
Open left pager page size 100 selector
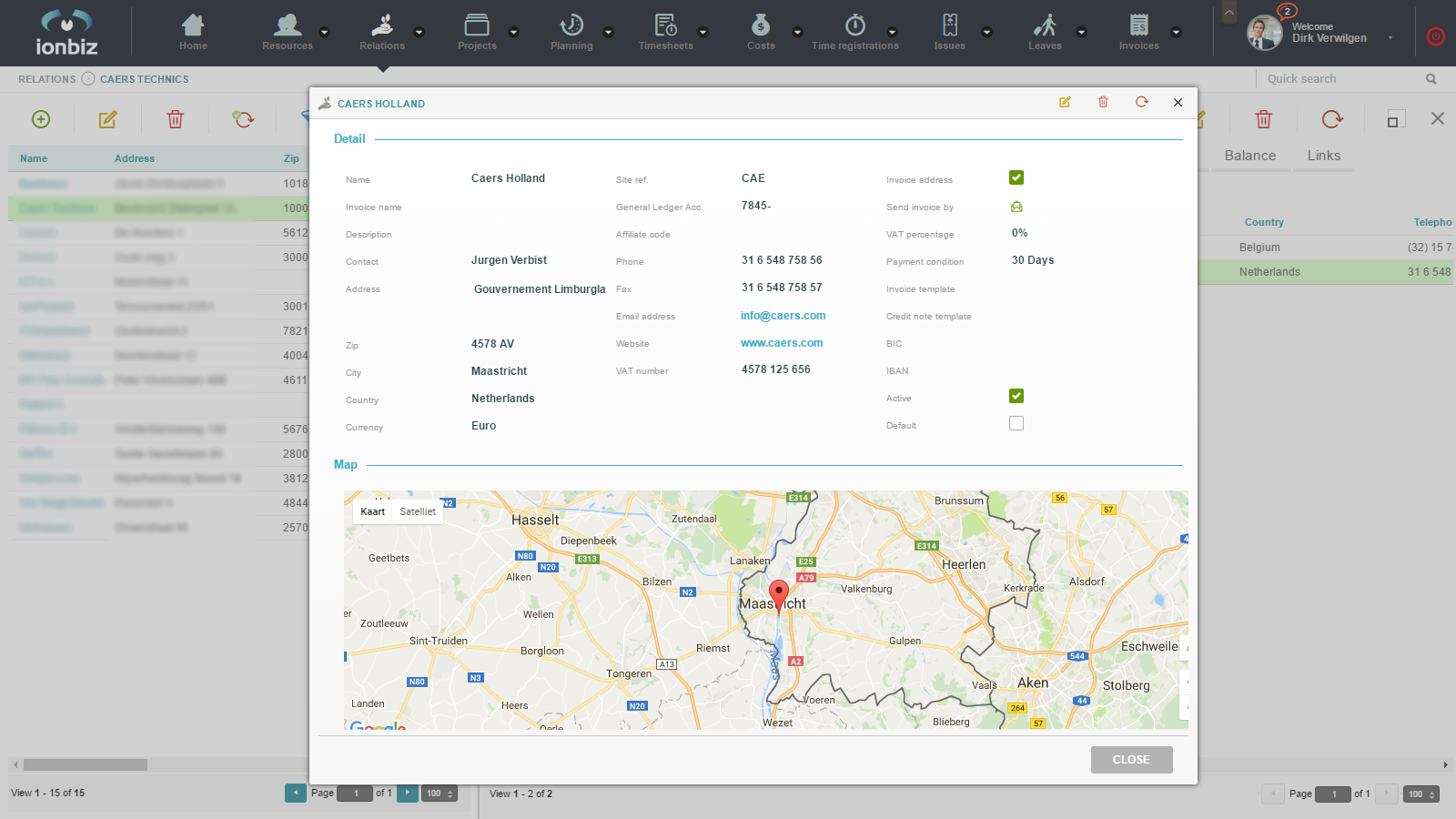point(440,794)
